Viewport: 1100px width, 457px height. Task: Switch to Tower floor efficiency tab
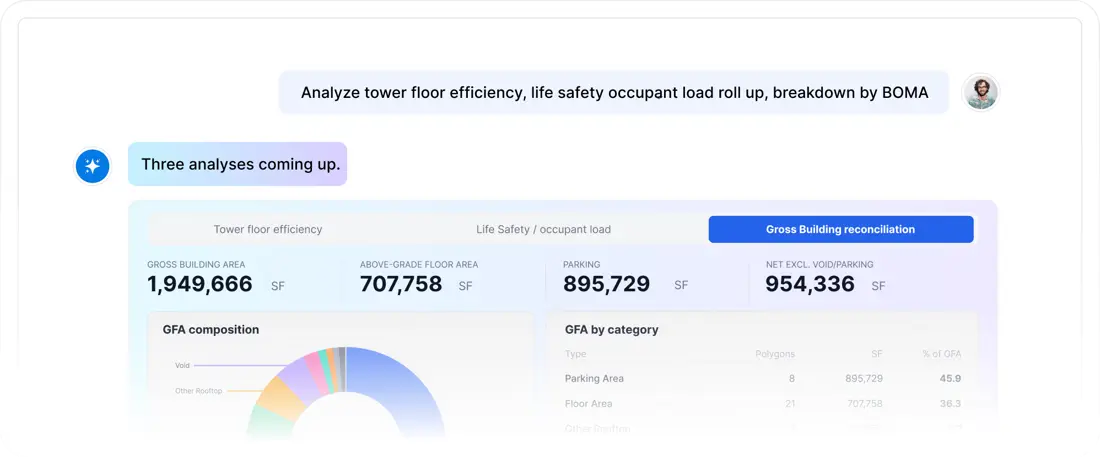268,230
